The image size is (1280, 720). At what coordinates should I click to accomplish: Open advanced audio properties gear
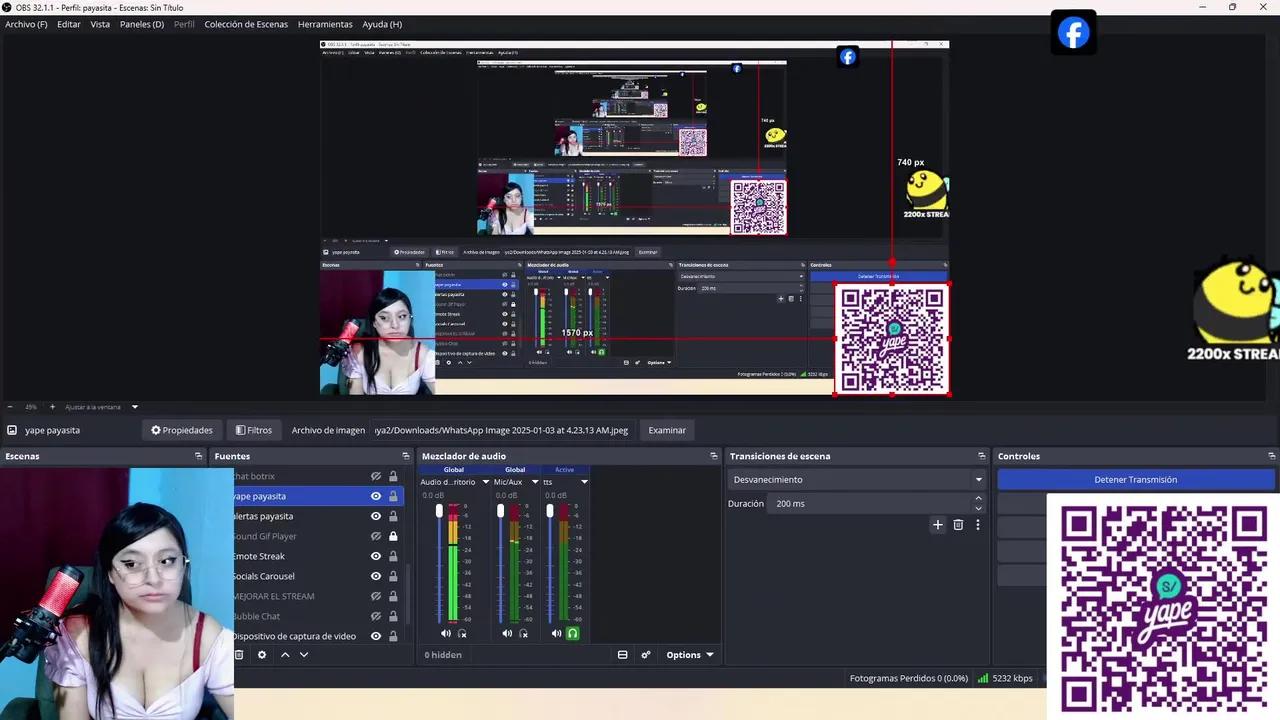646,655
